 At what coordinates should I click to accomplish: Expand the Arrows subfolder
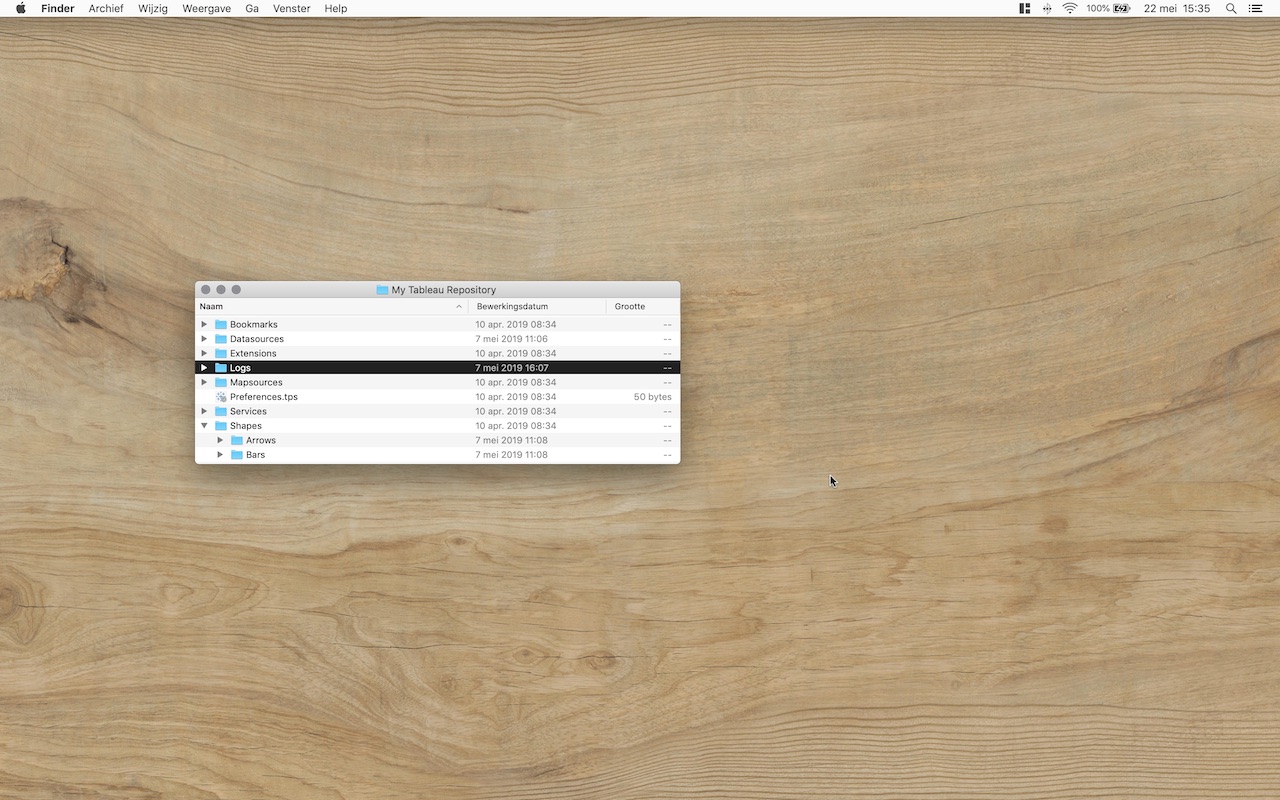(220, 440)
